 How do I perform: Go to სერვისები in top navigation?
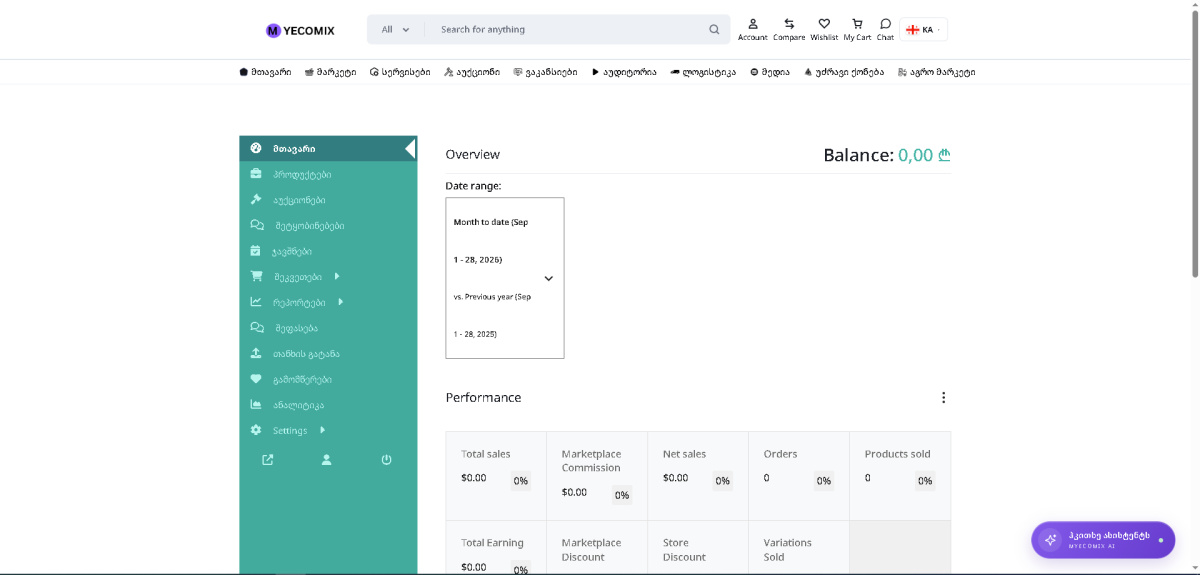400,72
